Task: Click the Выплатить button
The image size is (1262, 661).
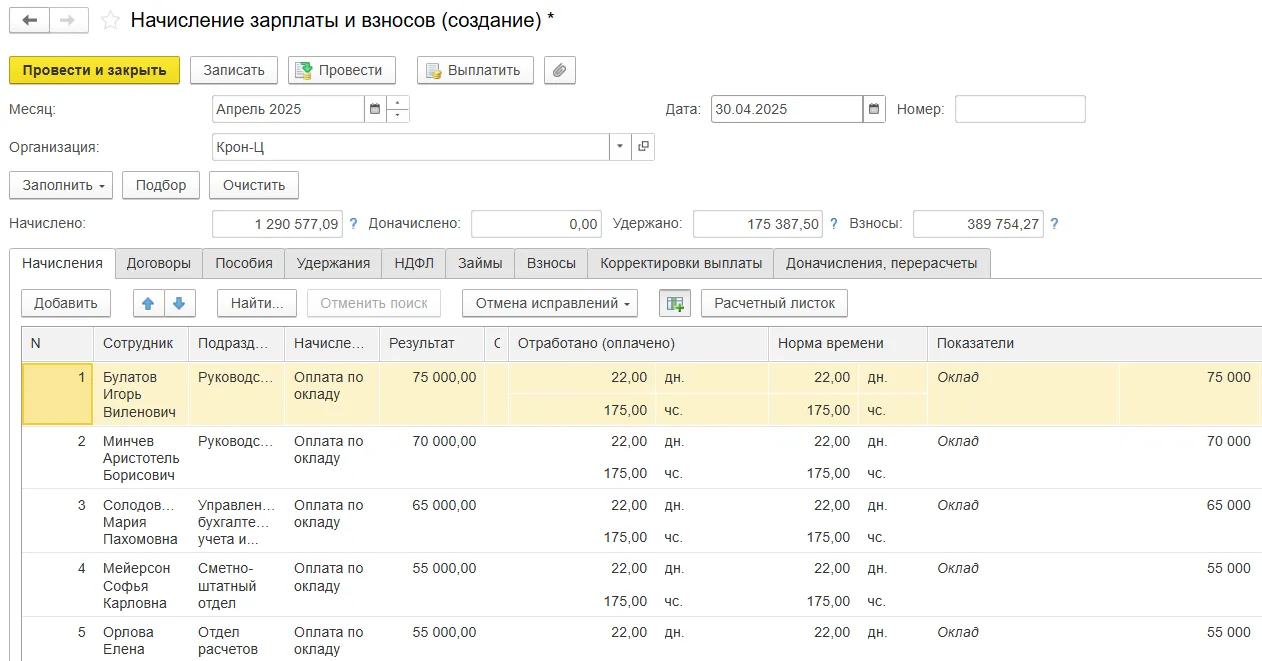Action: tap(475, 70)
